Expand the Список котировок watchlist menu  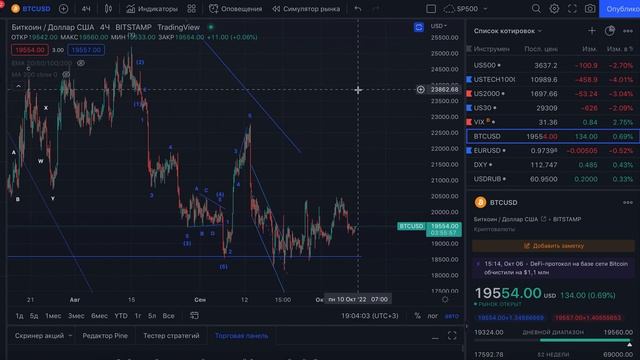[508, 31]
